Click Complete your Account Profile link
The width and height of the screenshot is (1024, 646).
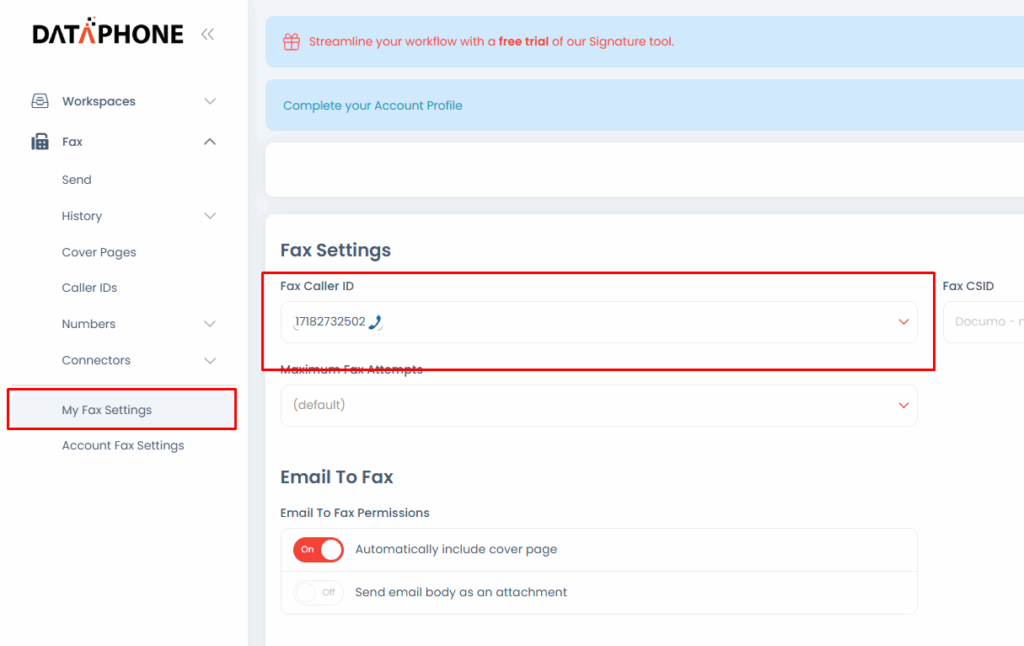click(x=372, y=105)
